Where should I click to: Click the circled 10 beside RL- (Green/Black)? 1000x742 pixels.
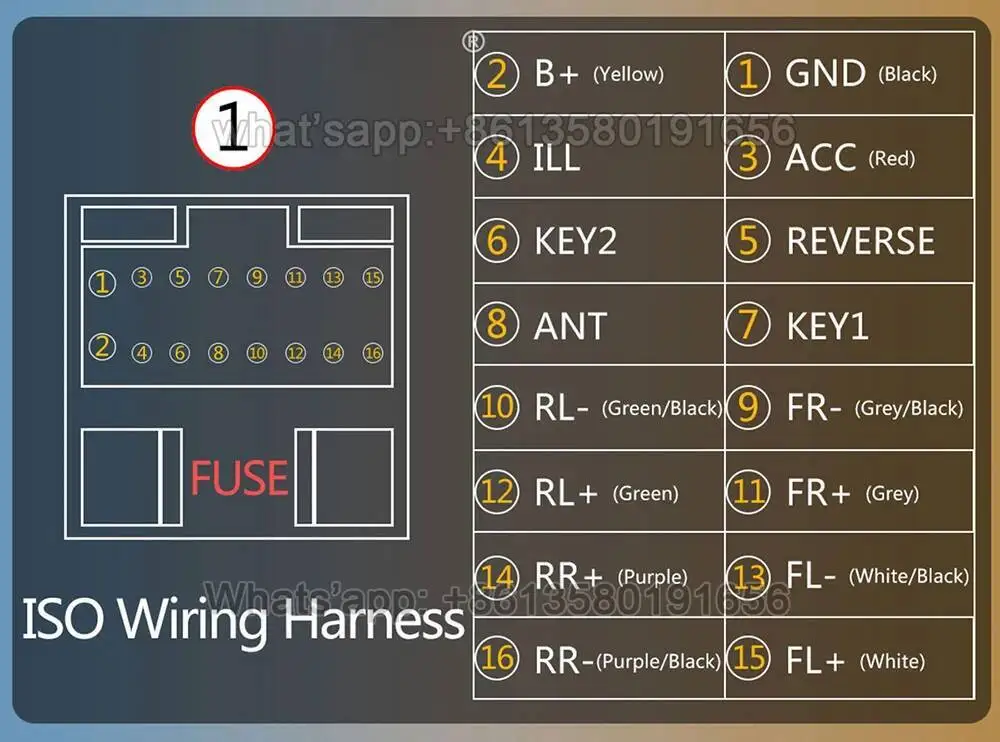497,407
